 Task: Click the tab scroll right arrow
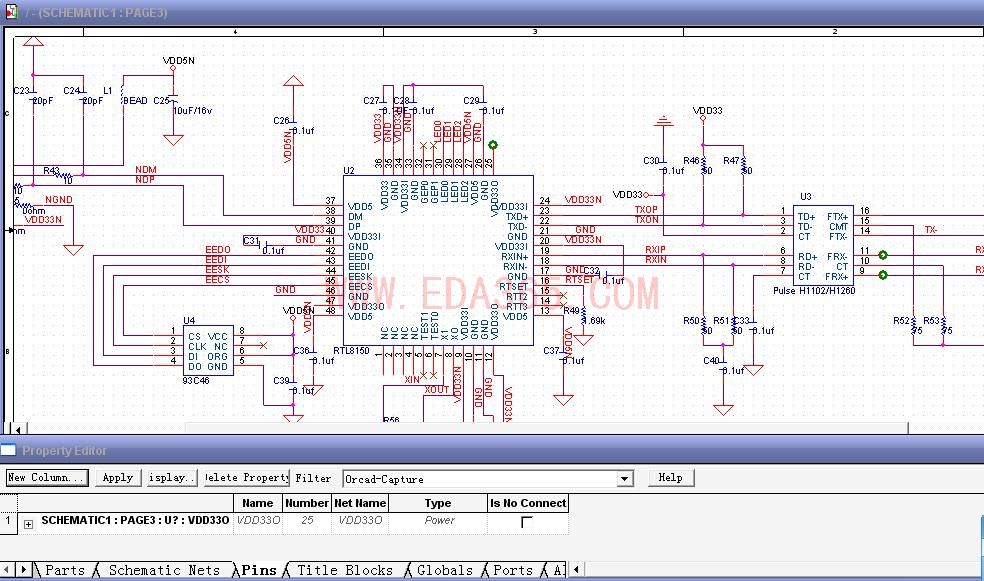coord(23,570)
